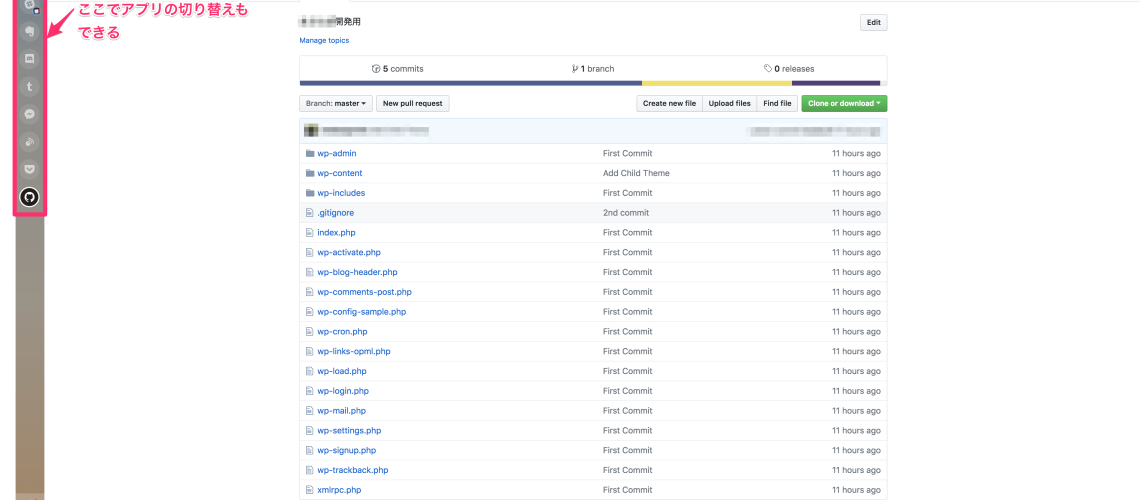Open the 0 releases page

[789, 69]
